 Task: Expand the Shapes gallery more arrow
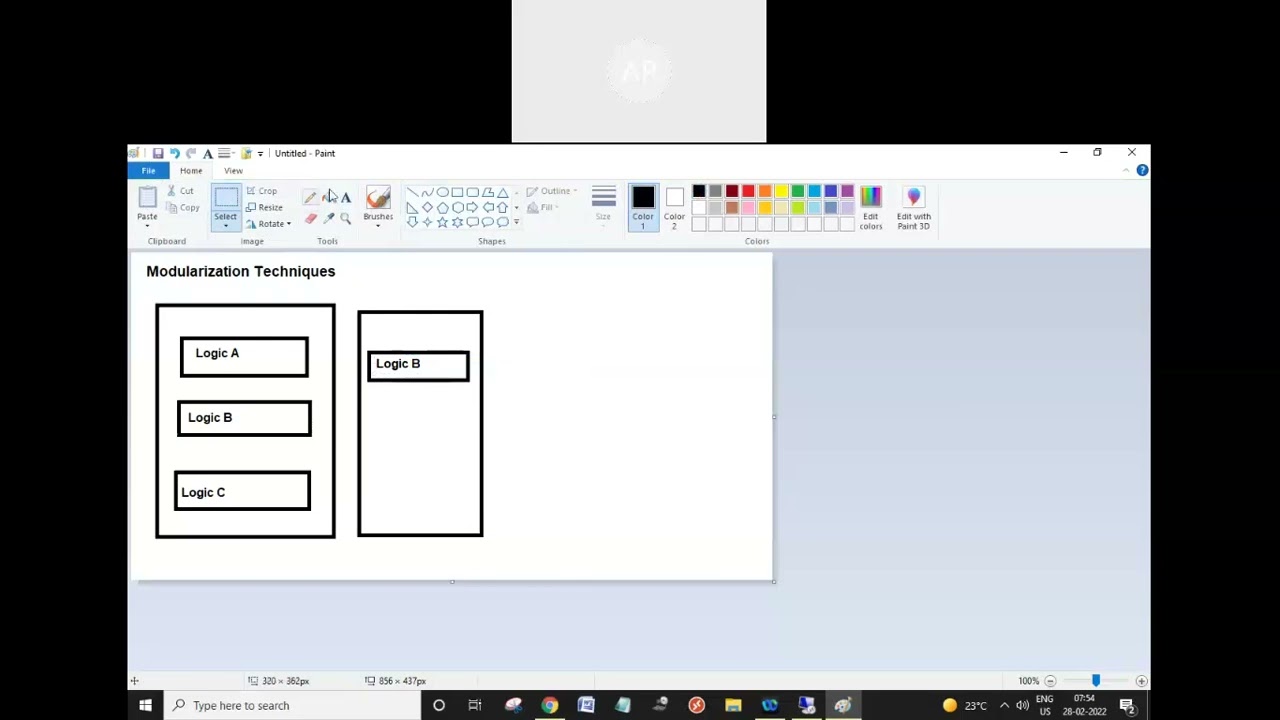point(516,222)
